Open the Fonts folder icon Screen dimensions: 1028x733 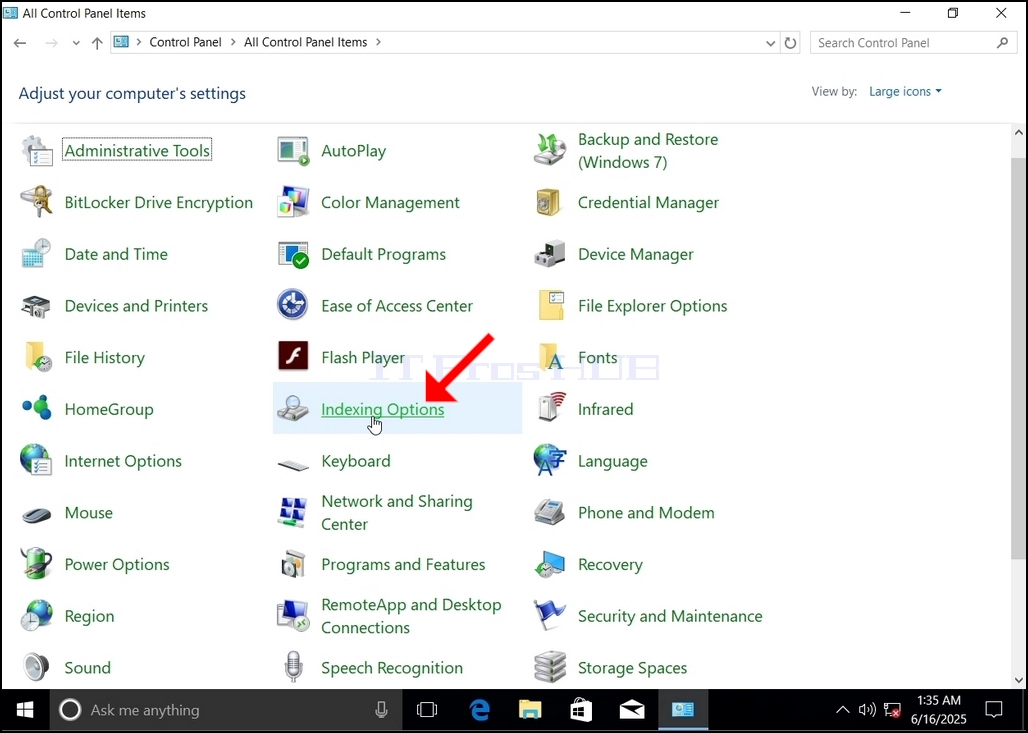(550, 357)
